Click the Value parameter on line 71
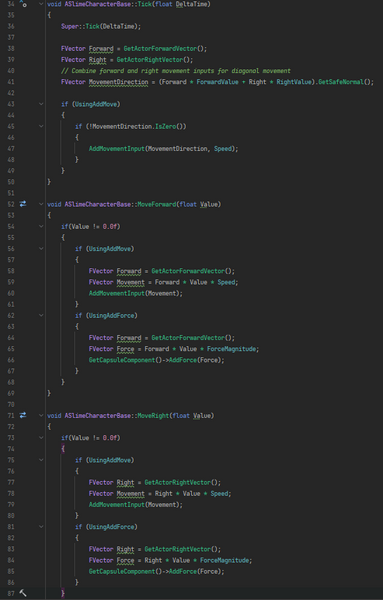 202,416
